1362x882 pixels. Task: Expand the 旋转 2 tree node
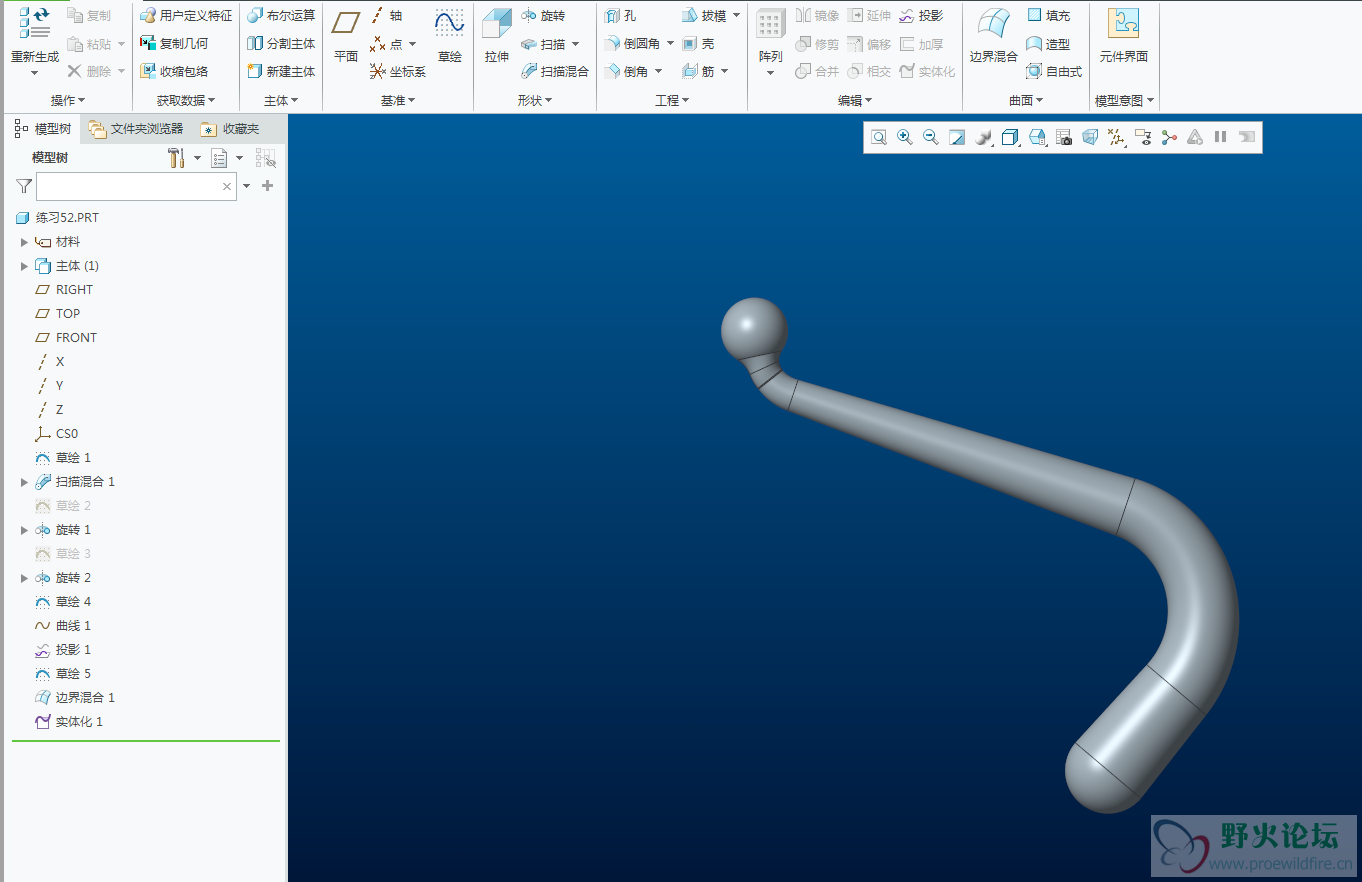24,578
